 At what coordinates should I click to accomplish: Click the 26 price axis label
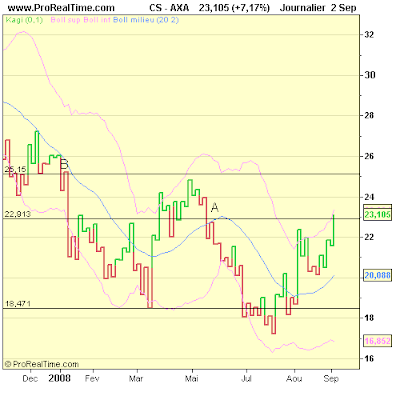point(369,156)
